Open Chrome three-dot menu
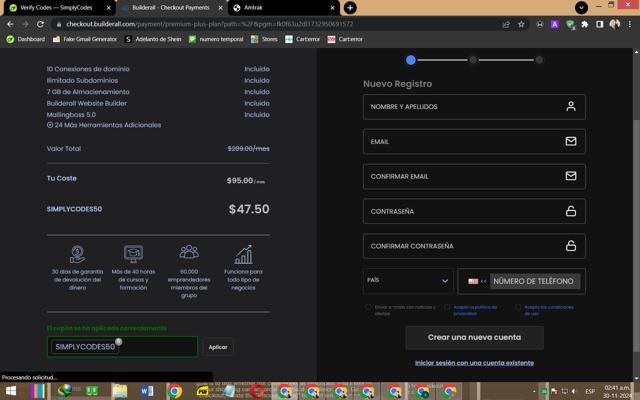Image resolution: width=640 pixels, height=400 pixels. coord(630,24)
